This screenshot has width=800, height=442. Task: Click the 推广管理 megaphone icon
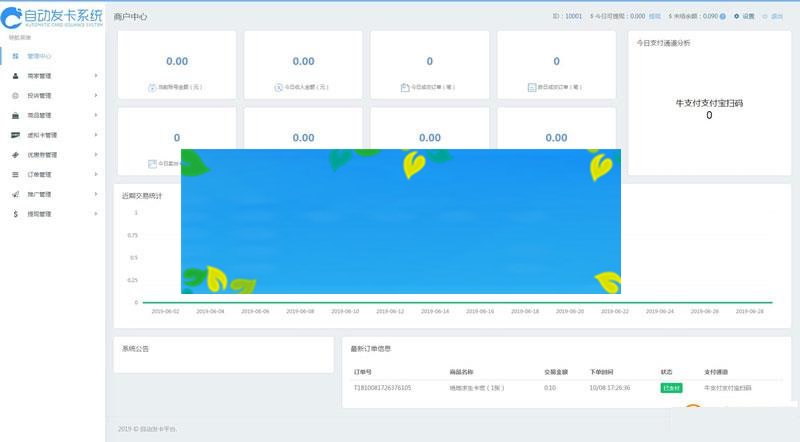pyautogui.click(x=15, y=194)
